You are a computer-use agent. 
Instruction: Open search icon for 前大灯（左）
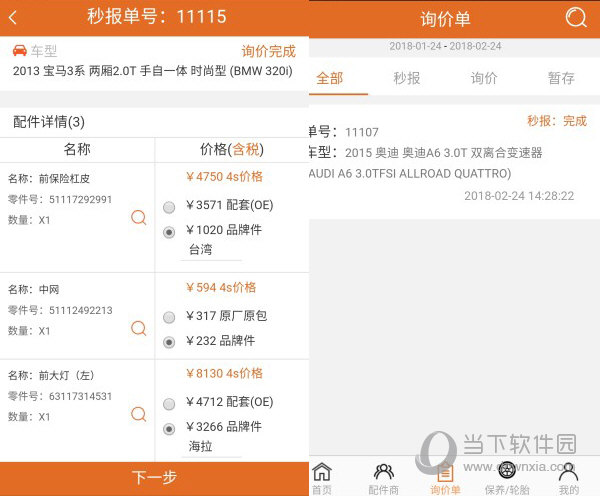[139, 414]
